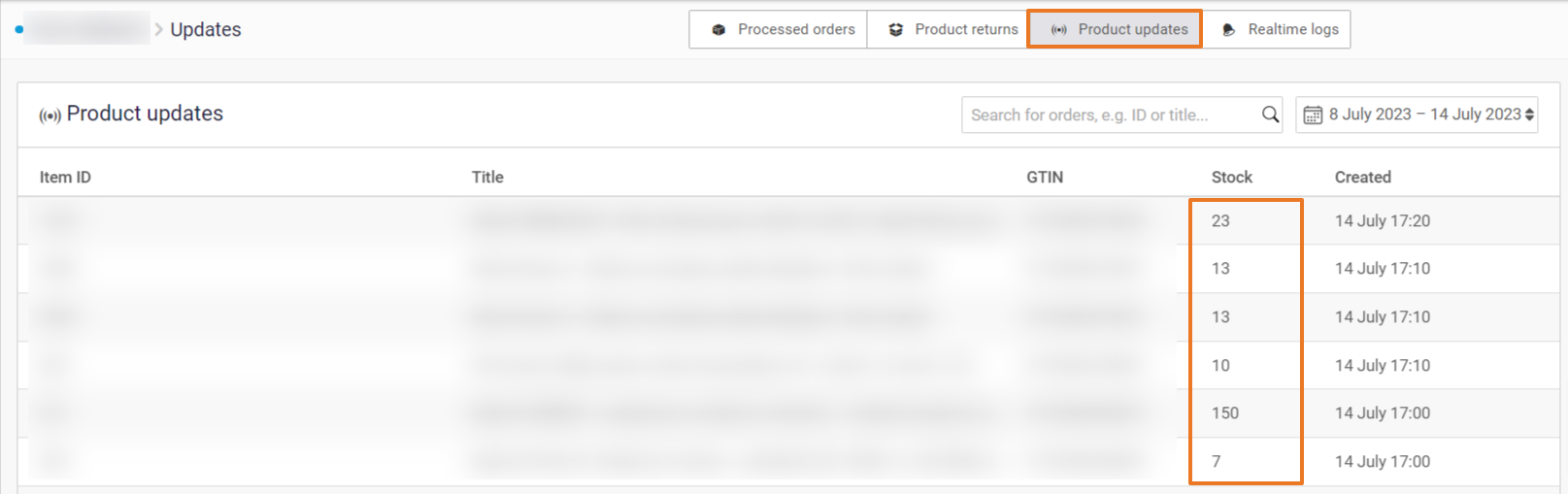Click the magnifier search icon
This screenshot has width=1568, height=494.
tap(1270, 115)
